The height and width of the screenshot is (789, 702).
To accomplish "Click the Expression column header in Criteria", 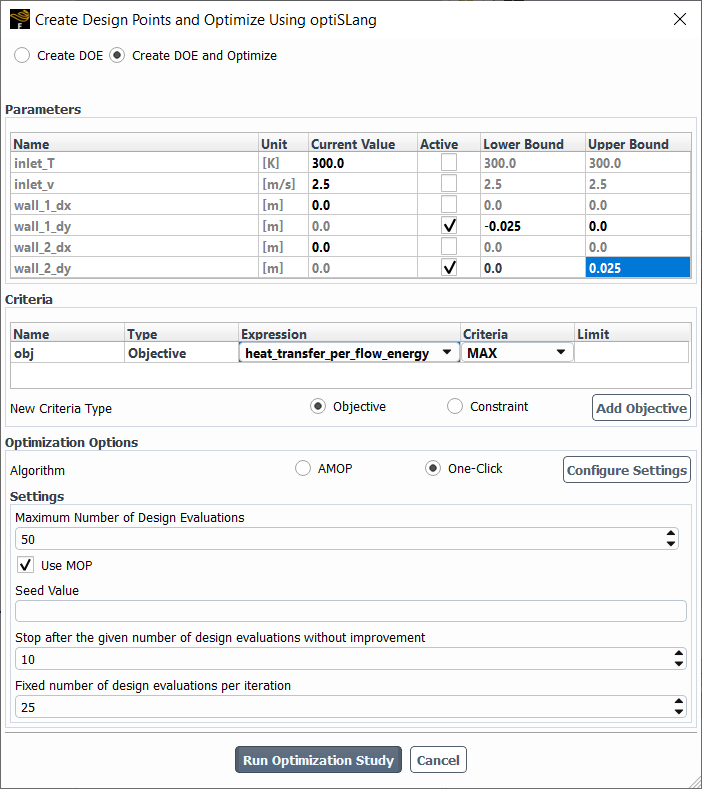I will [x=349, y=334].
